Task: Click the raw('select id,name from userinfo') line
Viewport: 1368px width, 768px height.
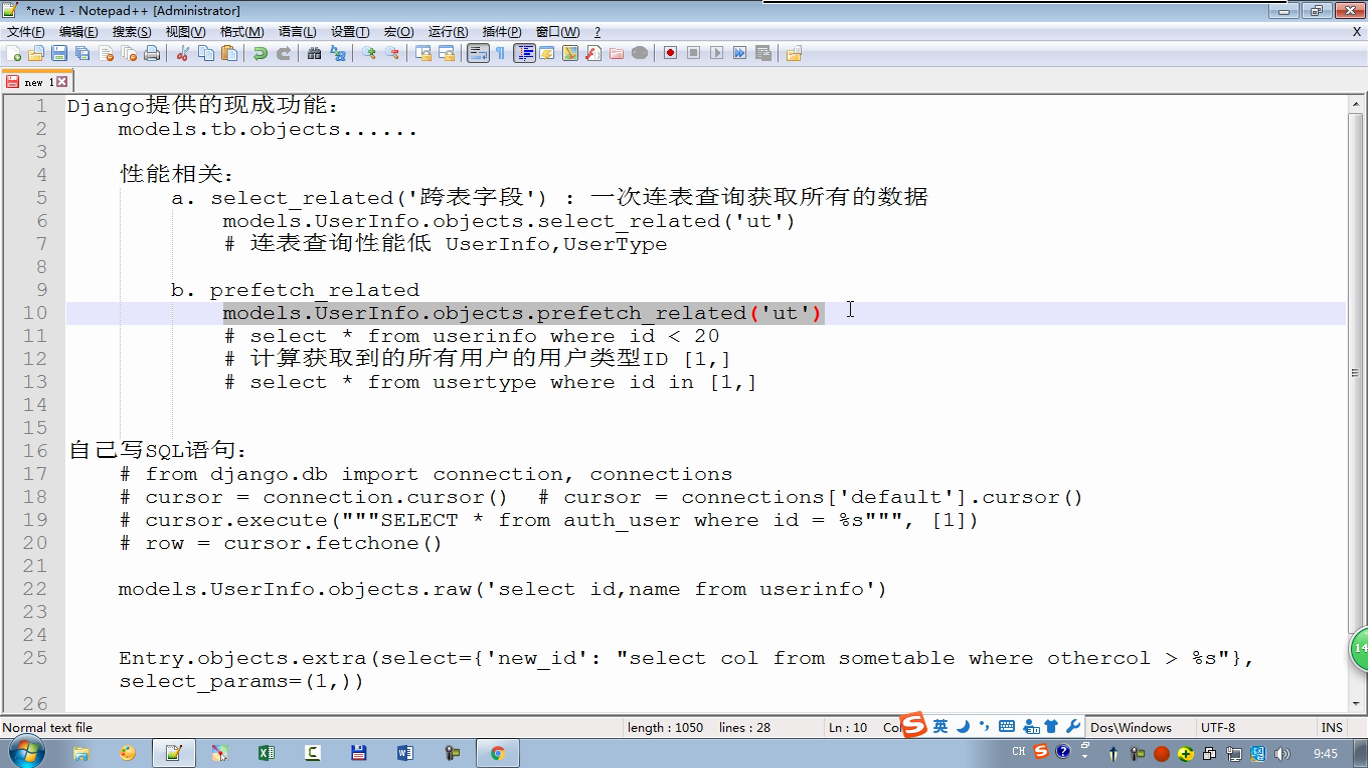Action: click(x=502, y=589)
